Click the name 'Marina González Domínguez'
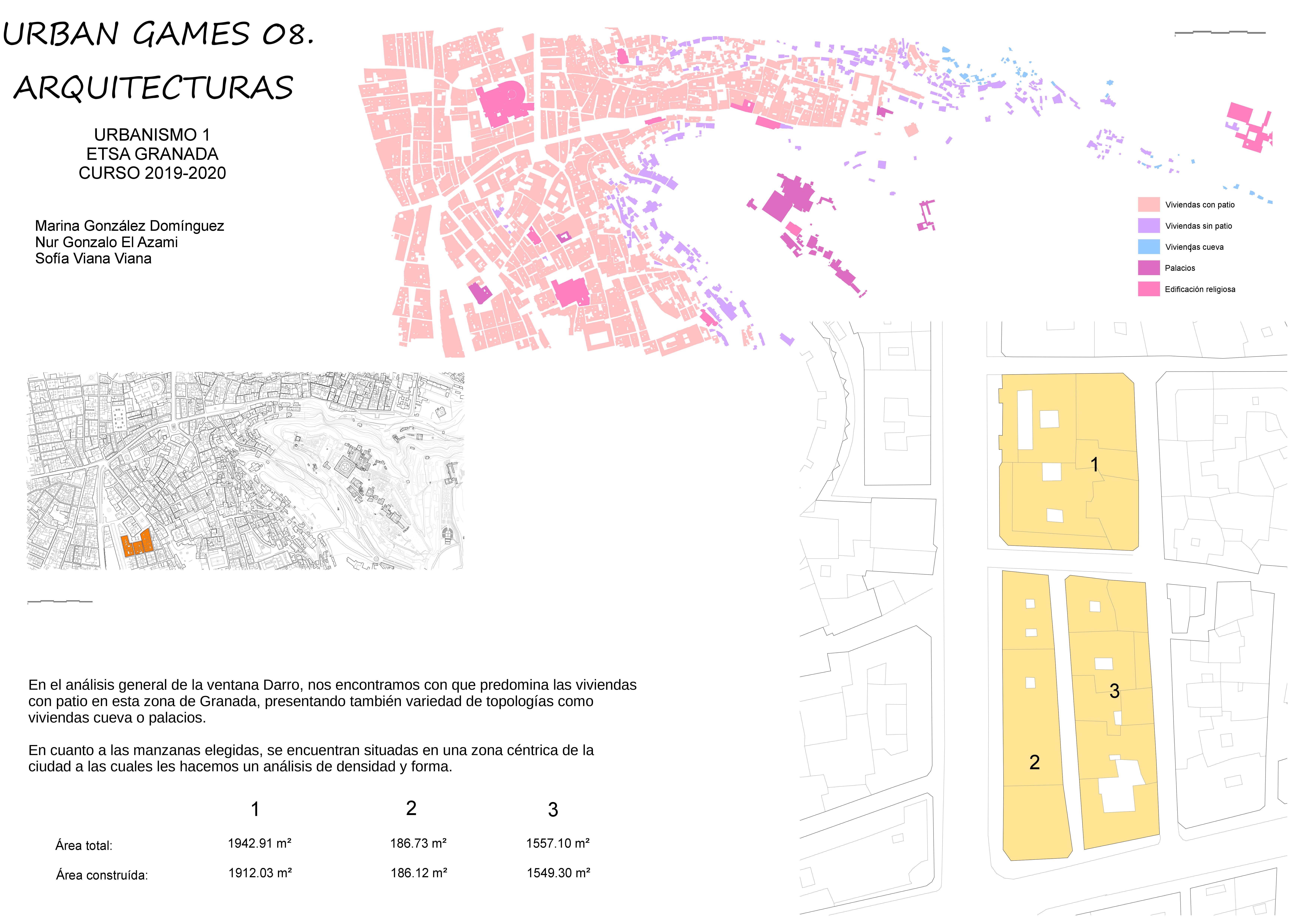Screen dimensions: 1307x924 [x=130, y=226]
